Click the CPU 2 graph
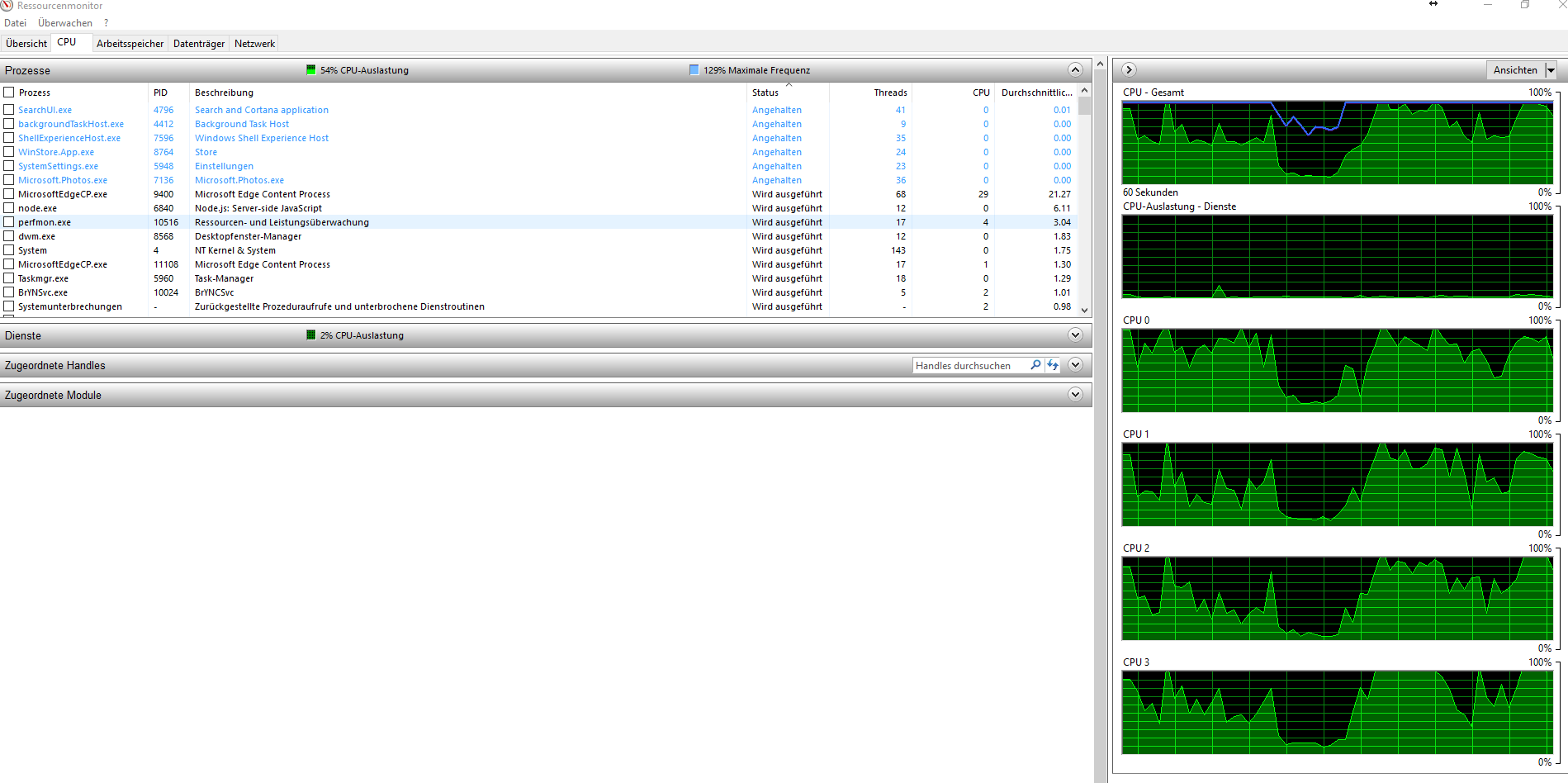Viewport: 1568px width, 783px height. coord(1338,599)
